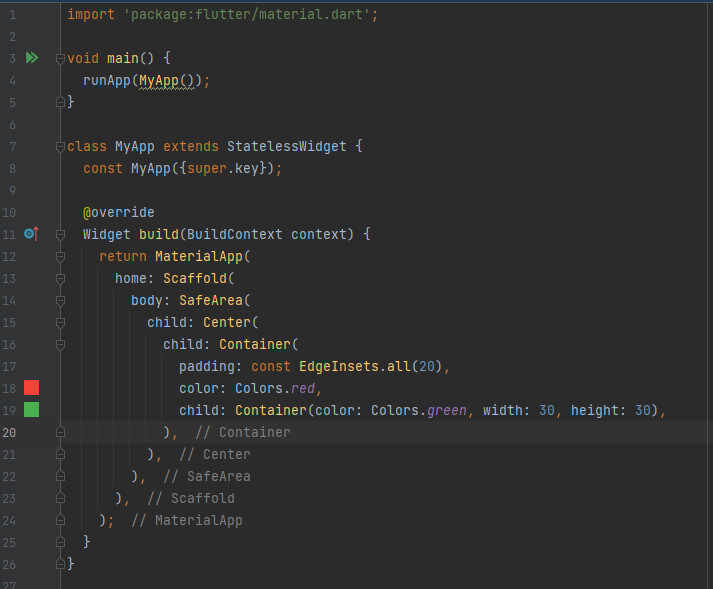Click fold end marker beside // Center comment
This screenshot has height=589, width=713.
[60, 454]
